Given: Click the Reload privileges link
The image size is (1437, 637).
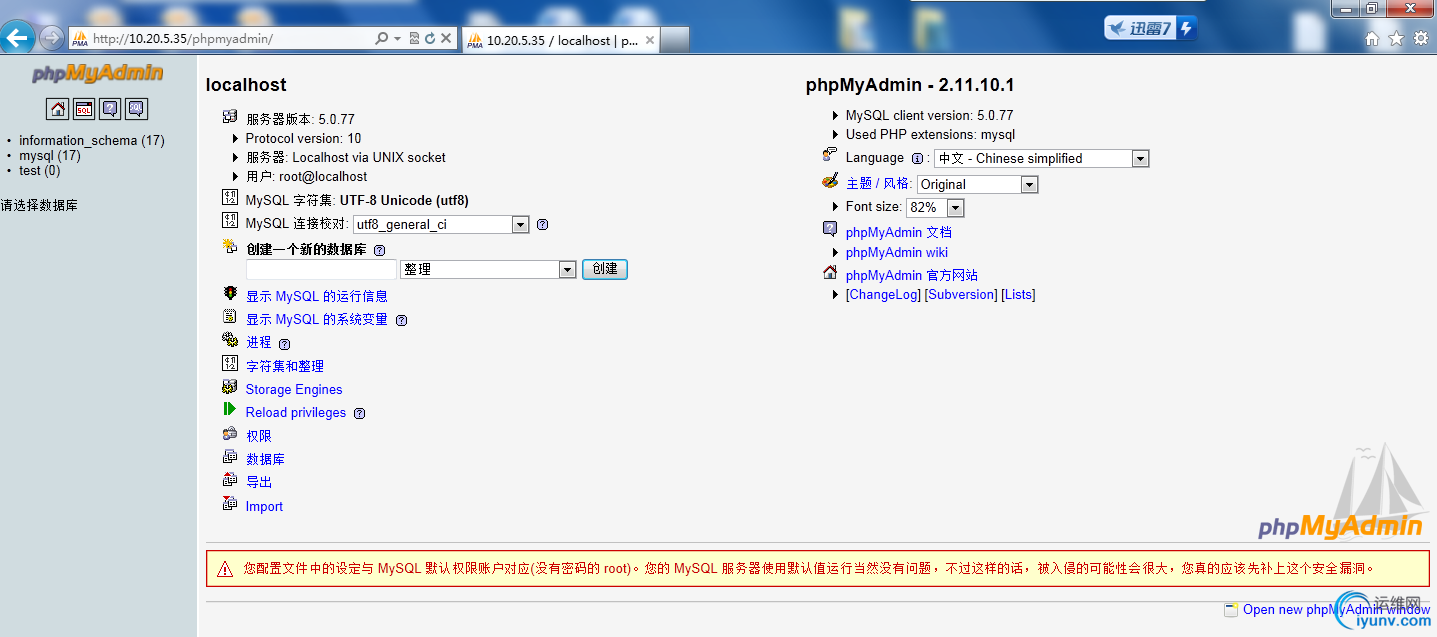Looking at the screenshot, I should point(296,412).
